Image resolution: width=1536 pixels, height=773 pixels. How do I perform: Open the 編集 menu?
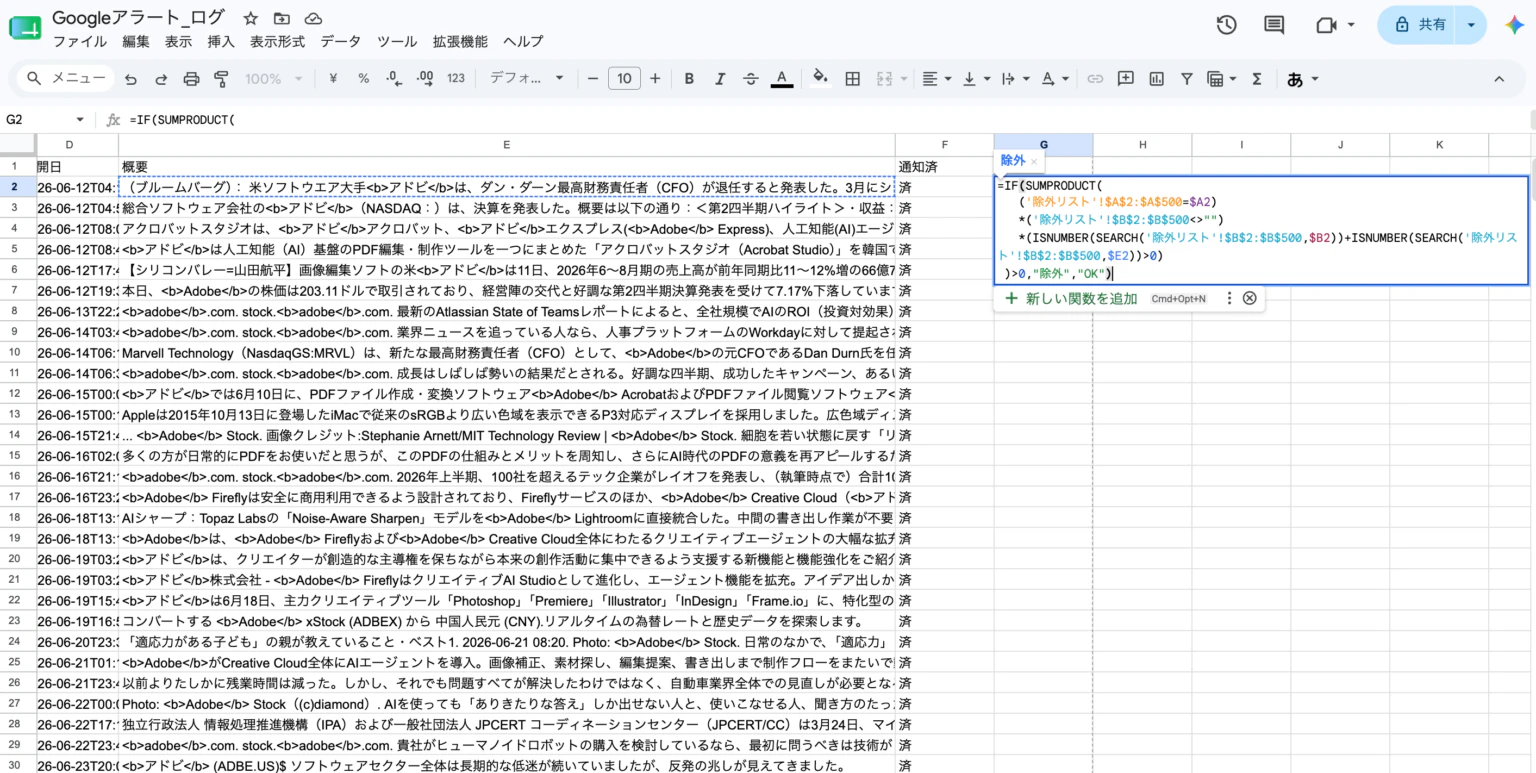point(136,41)
